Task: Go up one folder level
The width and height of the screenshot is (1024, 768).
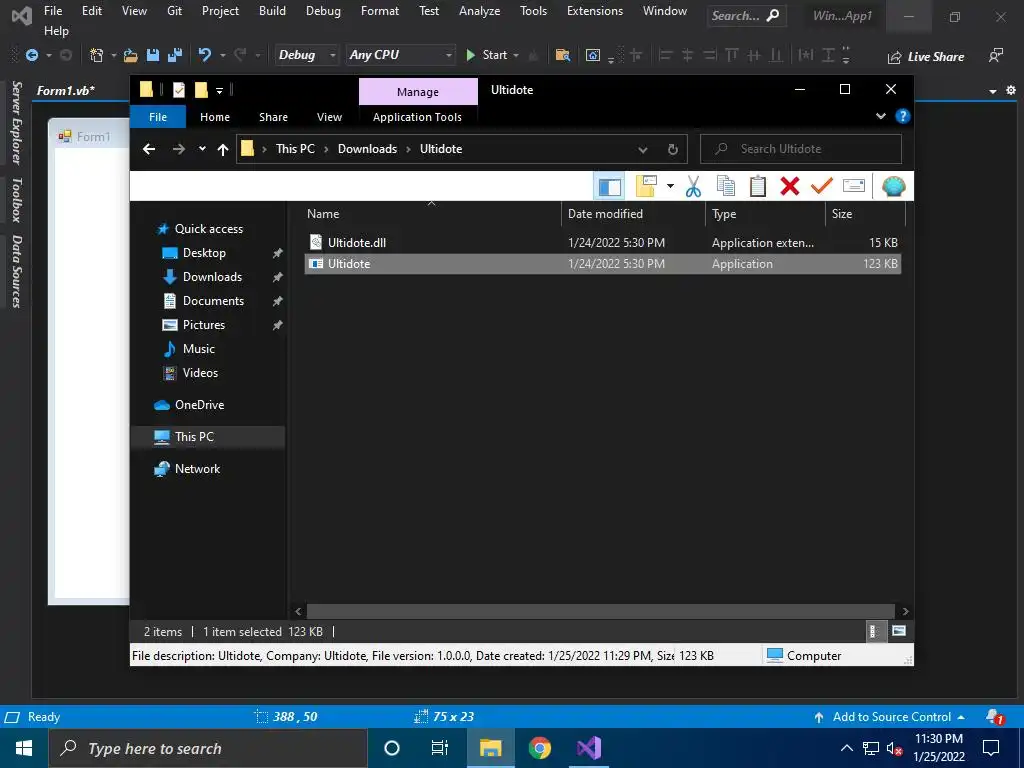Action: [x=223, y=150]
